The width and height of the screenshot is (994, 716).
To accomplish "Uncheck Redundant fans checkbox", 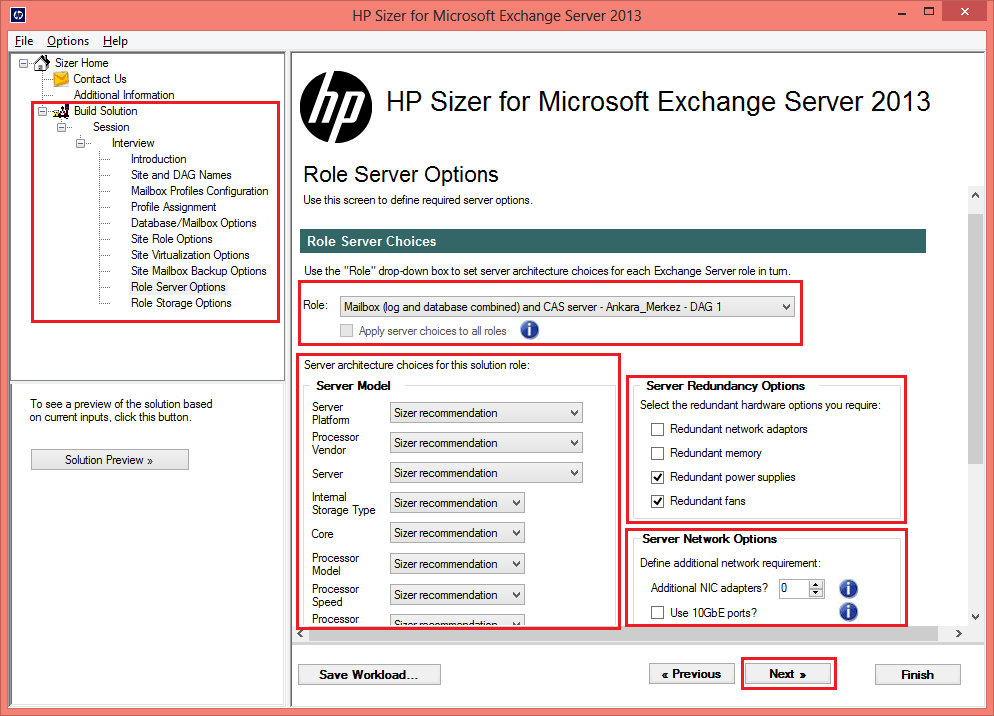I will 657,502.
